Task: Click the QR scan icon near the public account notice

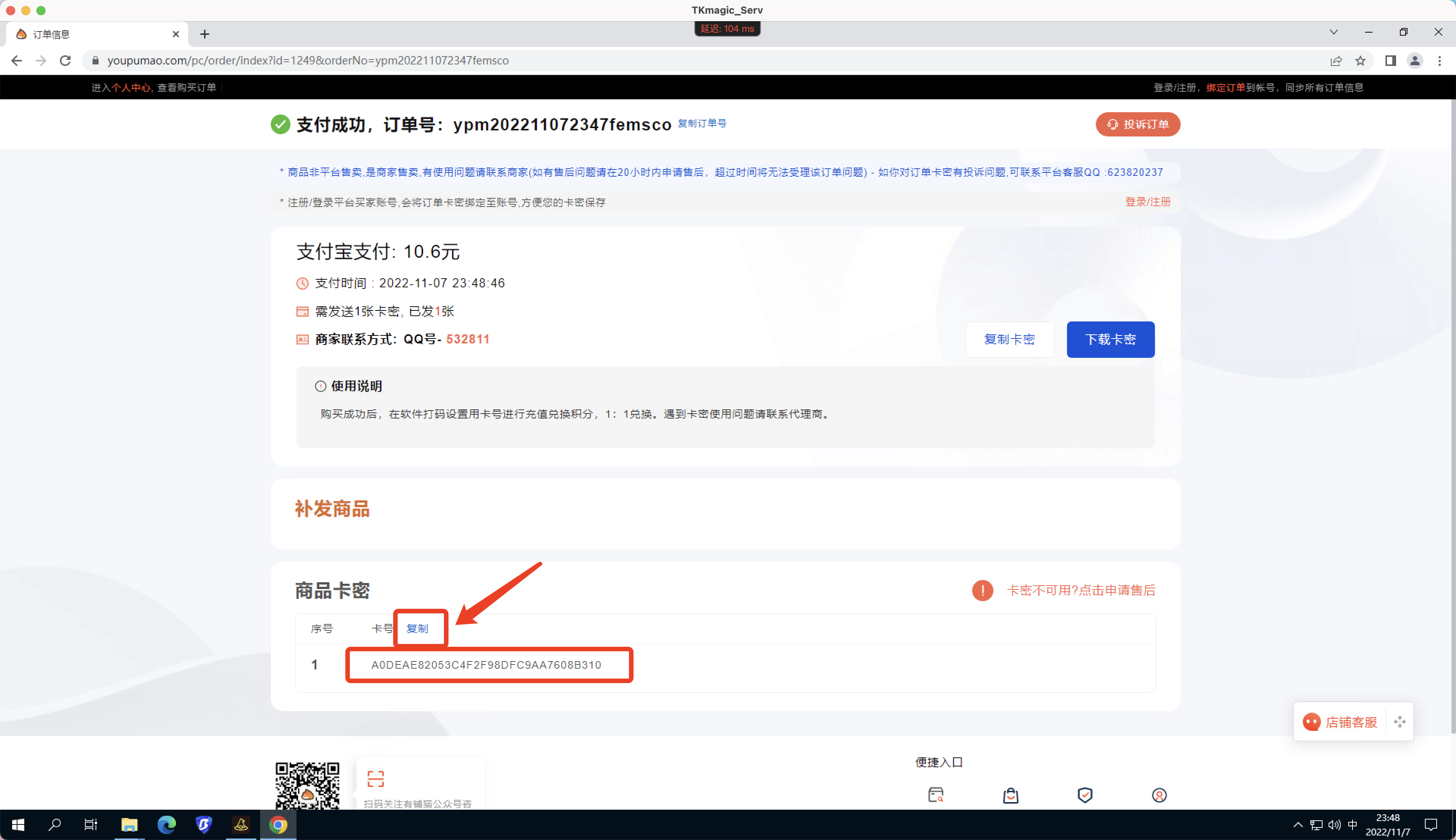Action: tap(376, 779)
